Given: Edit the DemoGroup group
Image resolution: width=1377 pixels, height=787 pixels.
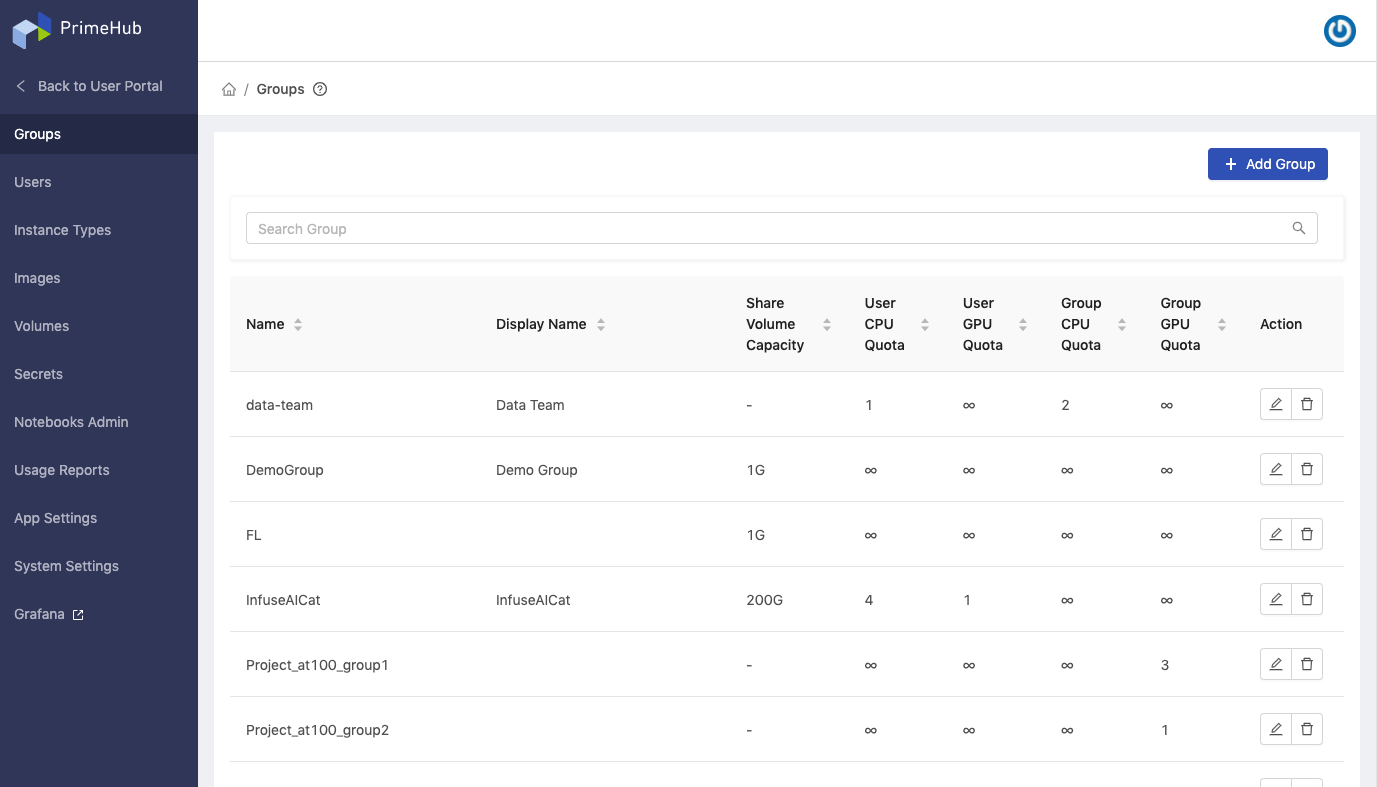Looking at the screenshot, I should (1276, 469).
